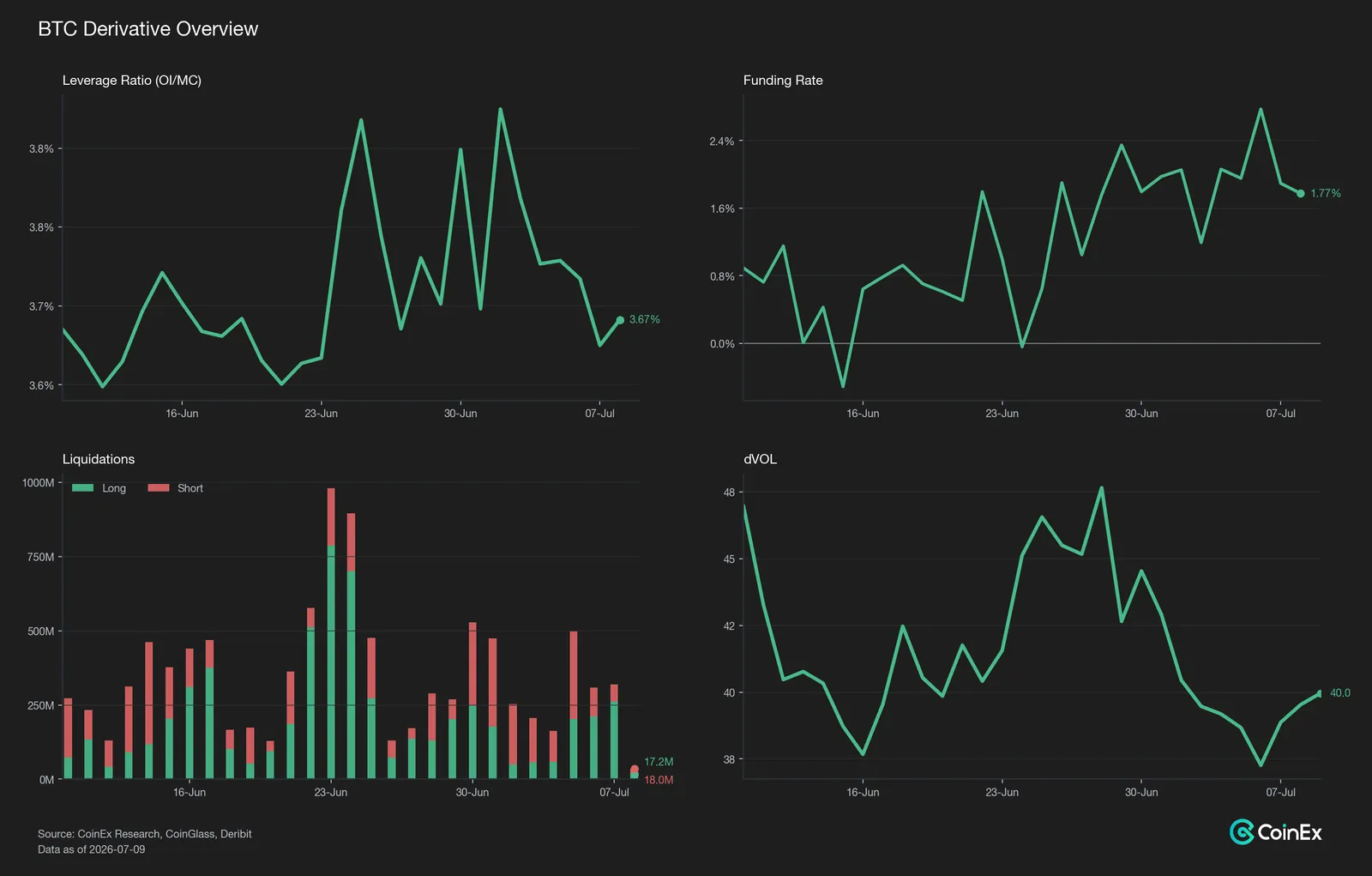Image resolution: width=1372 pixels, height=876 pixels.
Task: Click 30-Jun tick on the Liquidations chart
Action: coord(472,793)
